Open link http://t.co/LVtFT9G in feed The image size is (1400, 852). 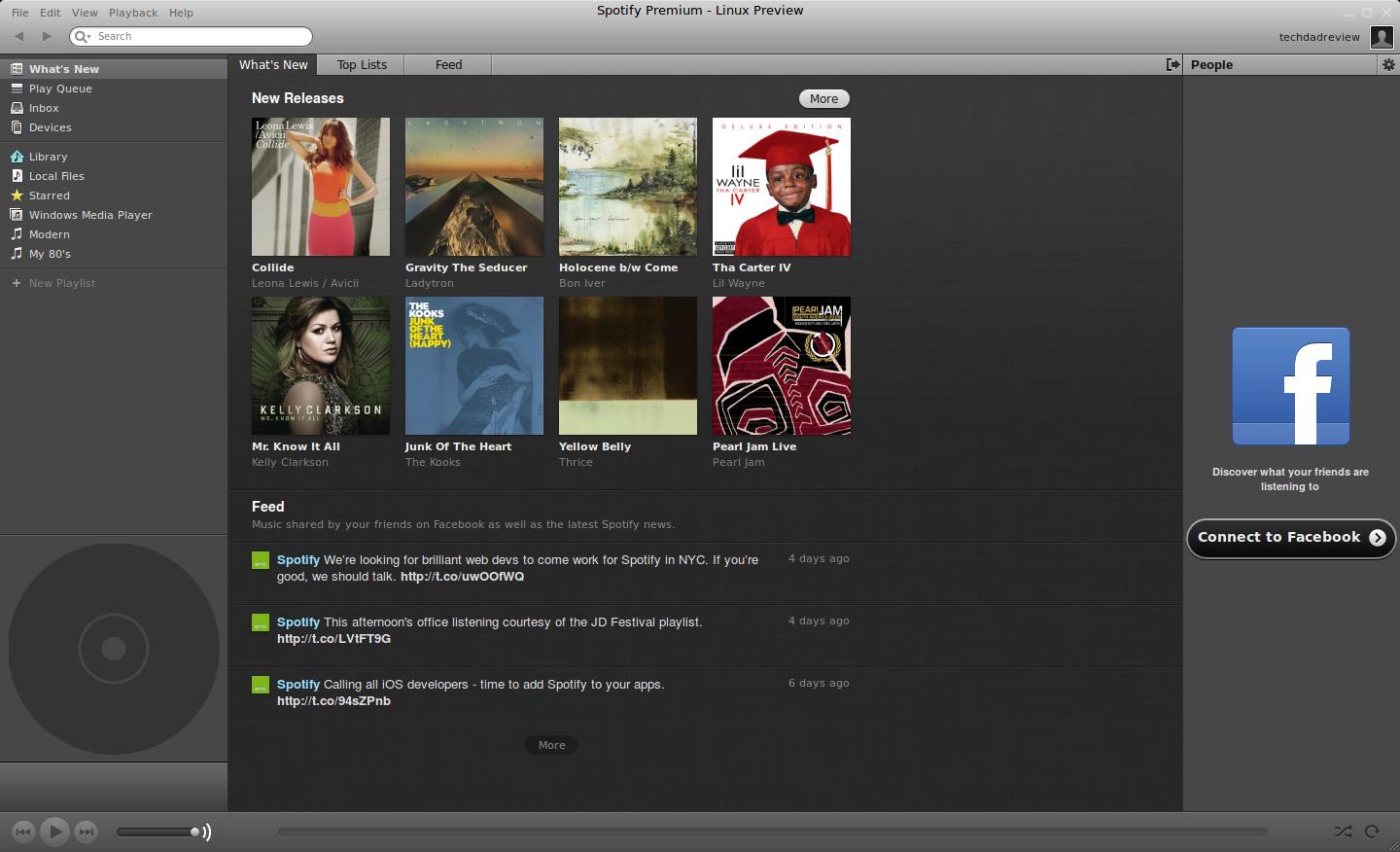coord(333,639)
